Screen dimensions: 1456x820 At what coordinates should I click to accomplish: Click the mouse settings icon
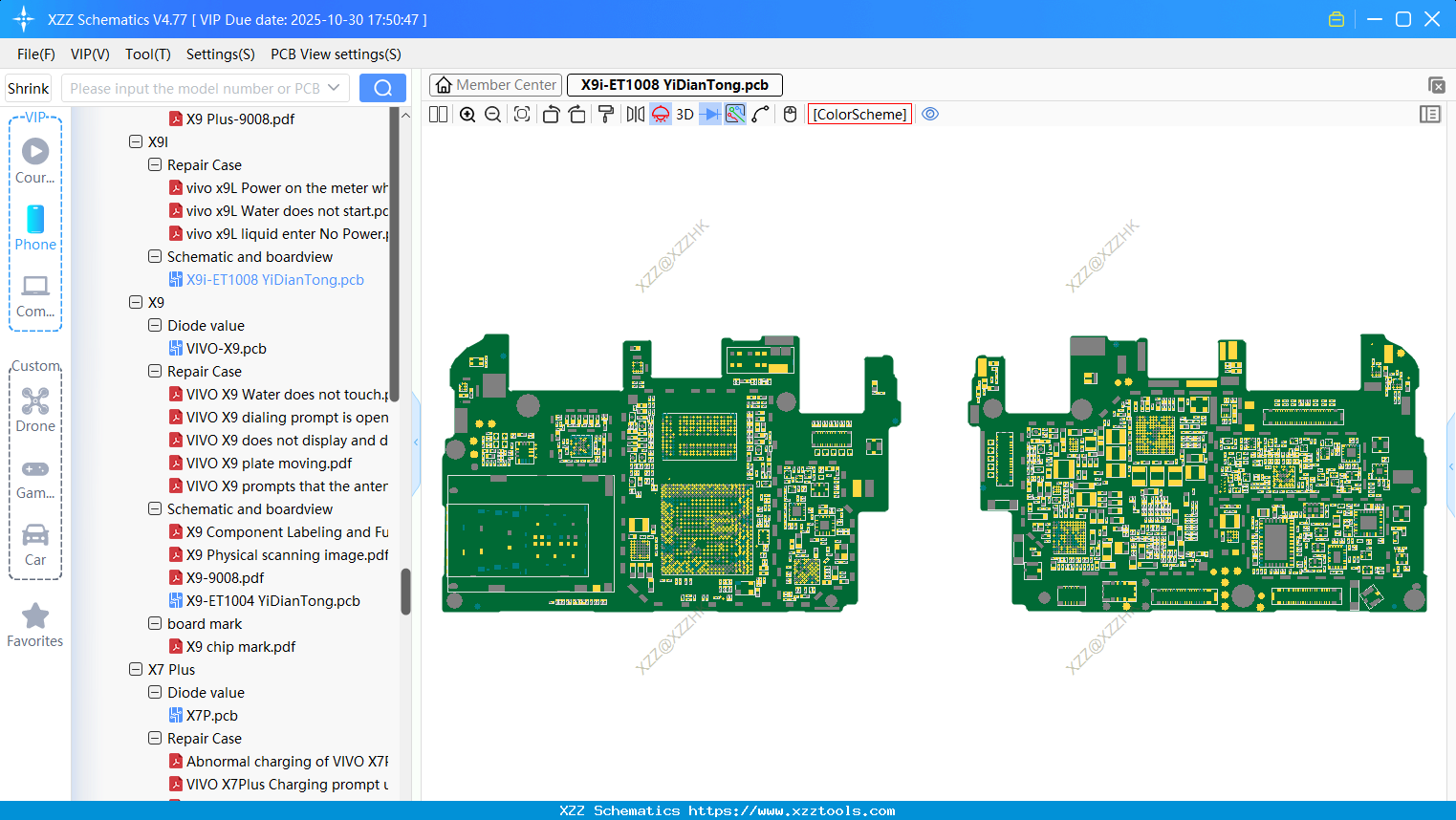tap(790, 115)
